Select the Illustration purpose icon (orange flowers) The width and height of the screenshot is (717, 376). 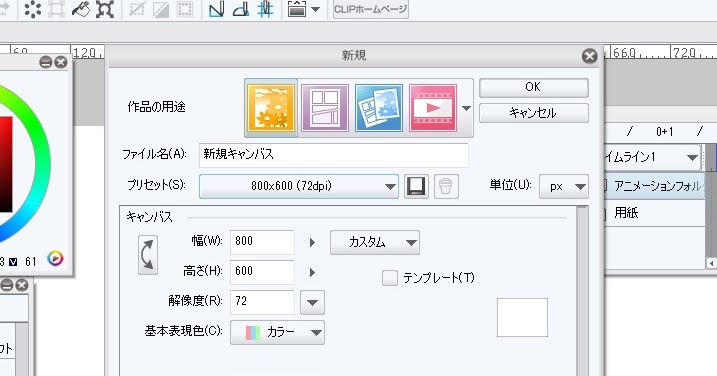pos(271,108)
